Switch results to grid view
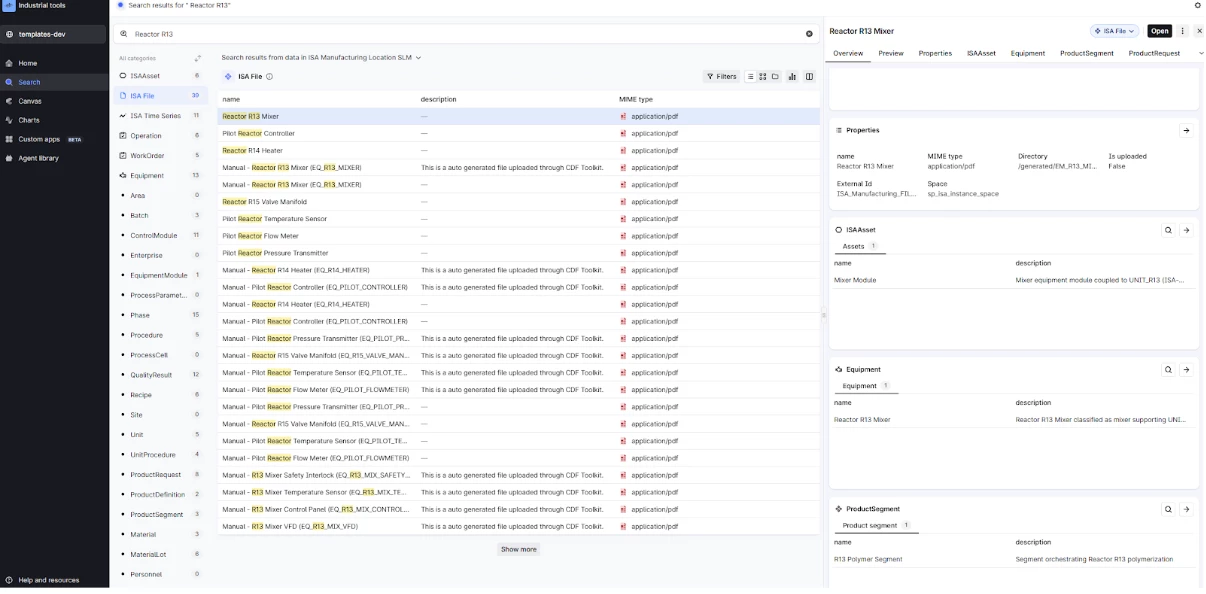This screenshot has width=1206, height=594. click(762, 77)
